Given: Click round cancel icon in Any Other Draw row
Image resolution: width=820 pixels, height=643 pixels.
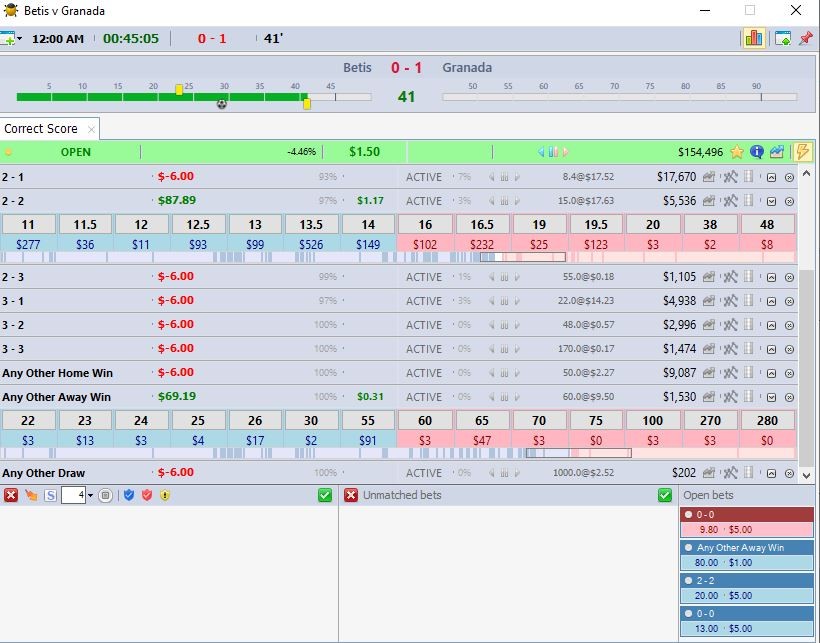Looking at the screenshot, I should (x=790, y=474).
